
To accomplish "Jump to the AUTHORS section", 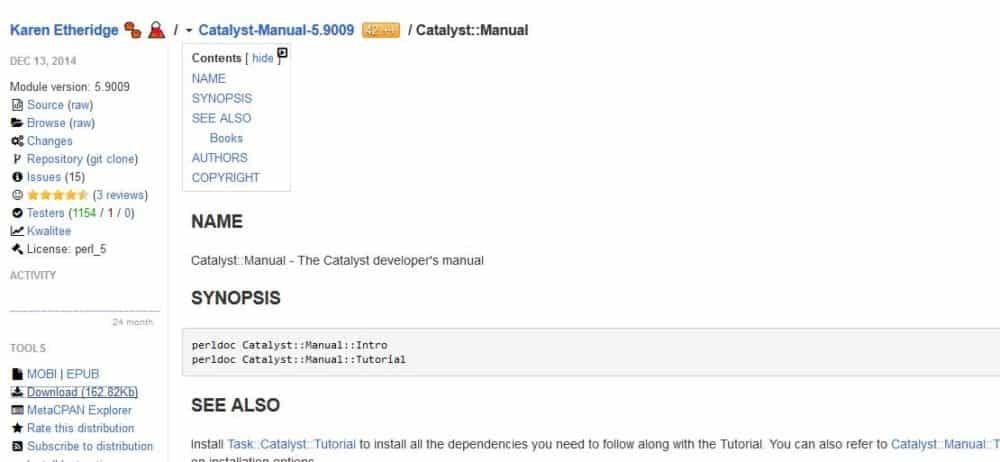I will pos(219,157).
